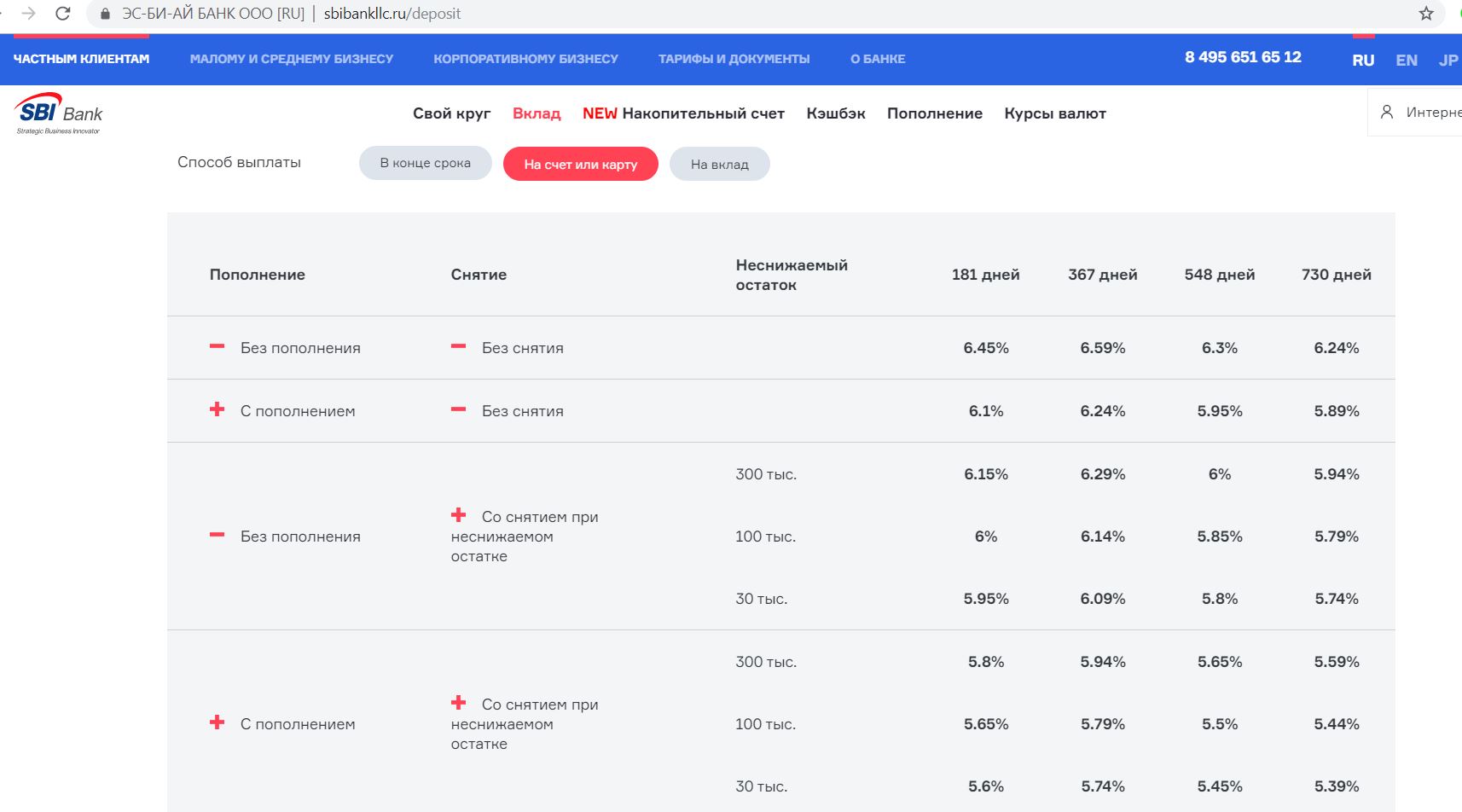Switch site language to JP
This screenshot has height=812, width=1462.
tap(1448, 61)
